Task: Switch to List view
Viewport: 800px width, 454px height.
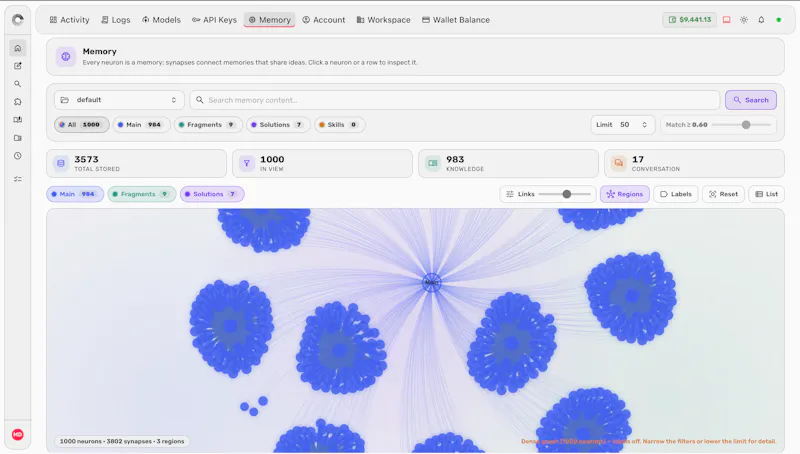Action: [x=766, y=194]
